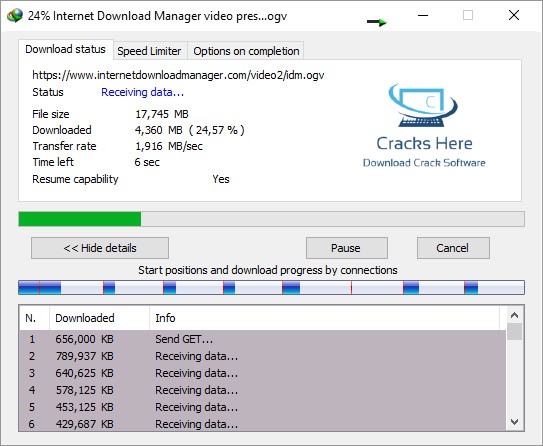Click the Hide details button
This screenshot has width=543, height=446.
pos(100,248)
